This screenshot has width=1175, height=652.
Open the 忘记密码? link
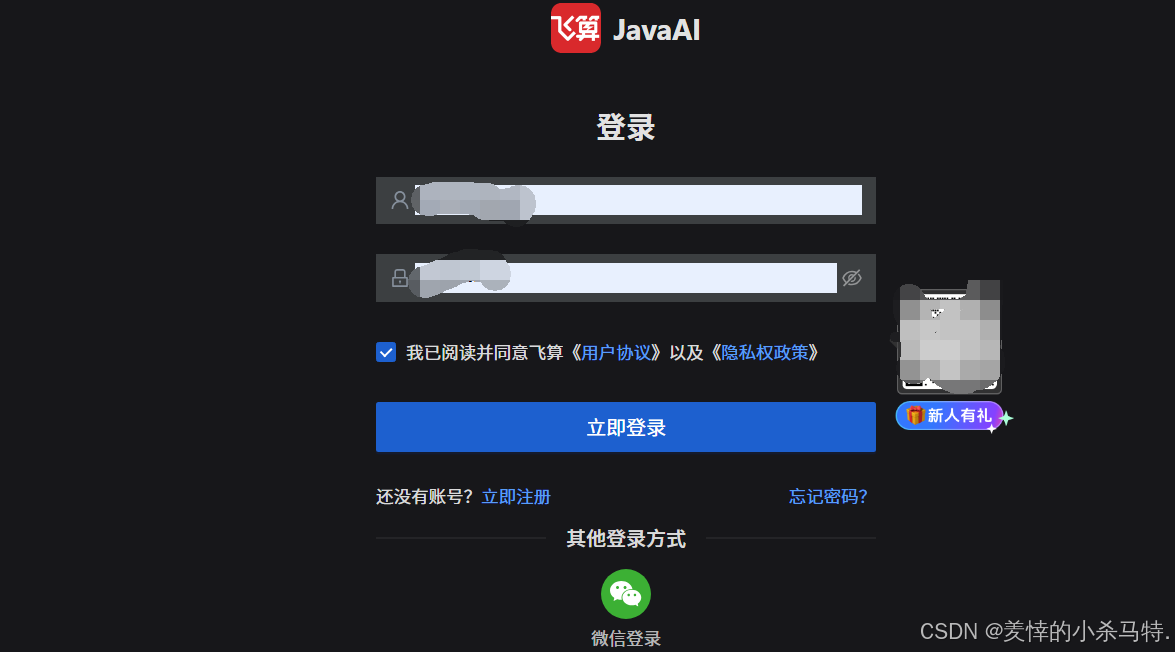coord(828,497)
